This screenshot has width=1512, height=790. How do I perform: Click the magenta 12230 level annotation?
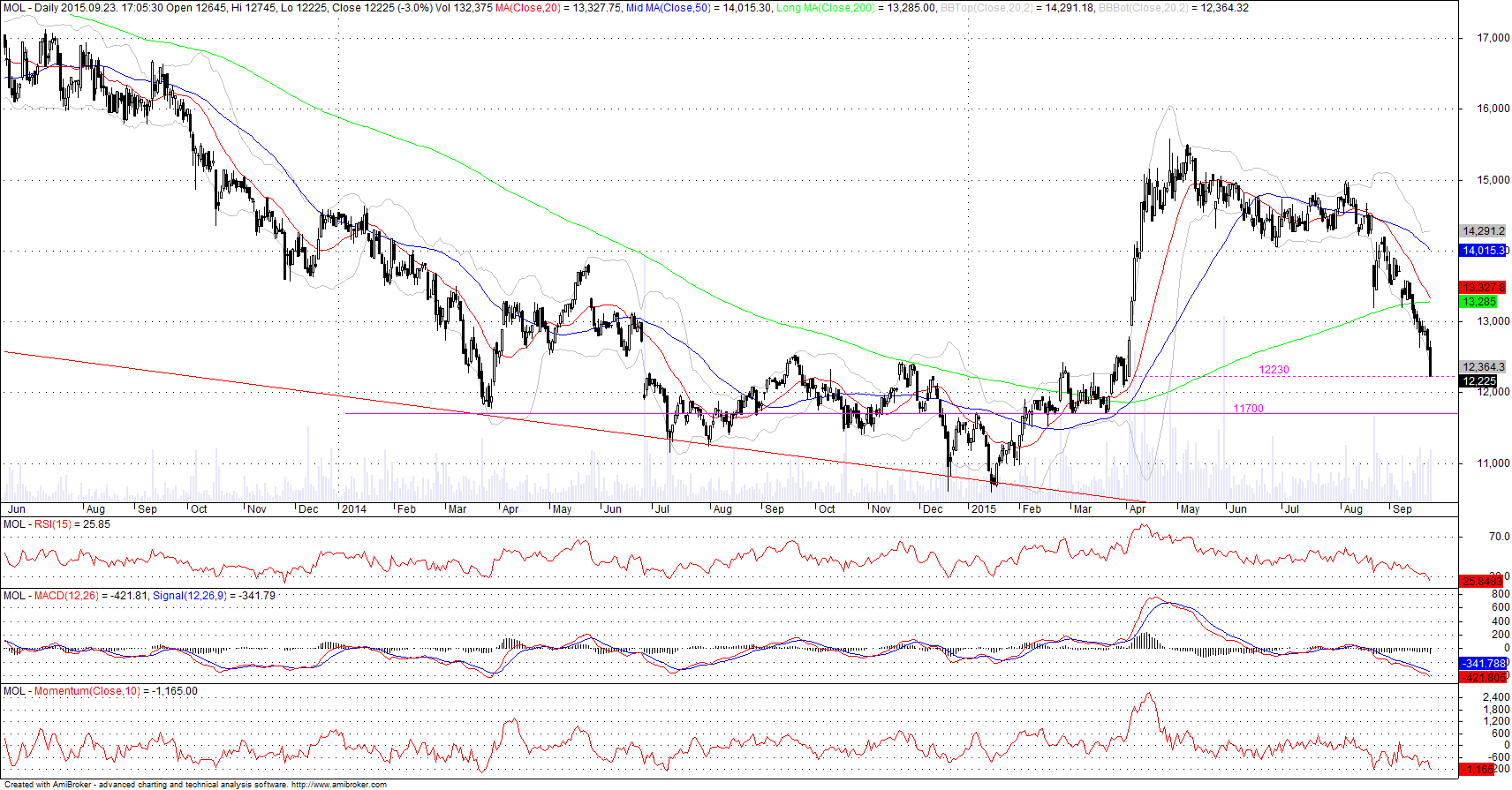pos(1274,370)
